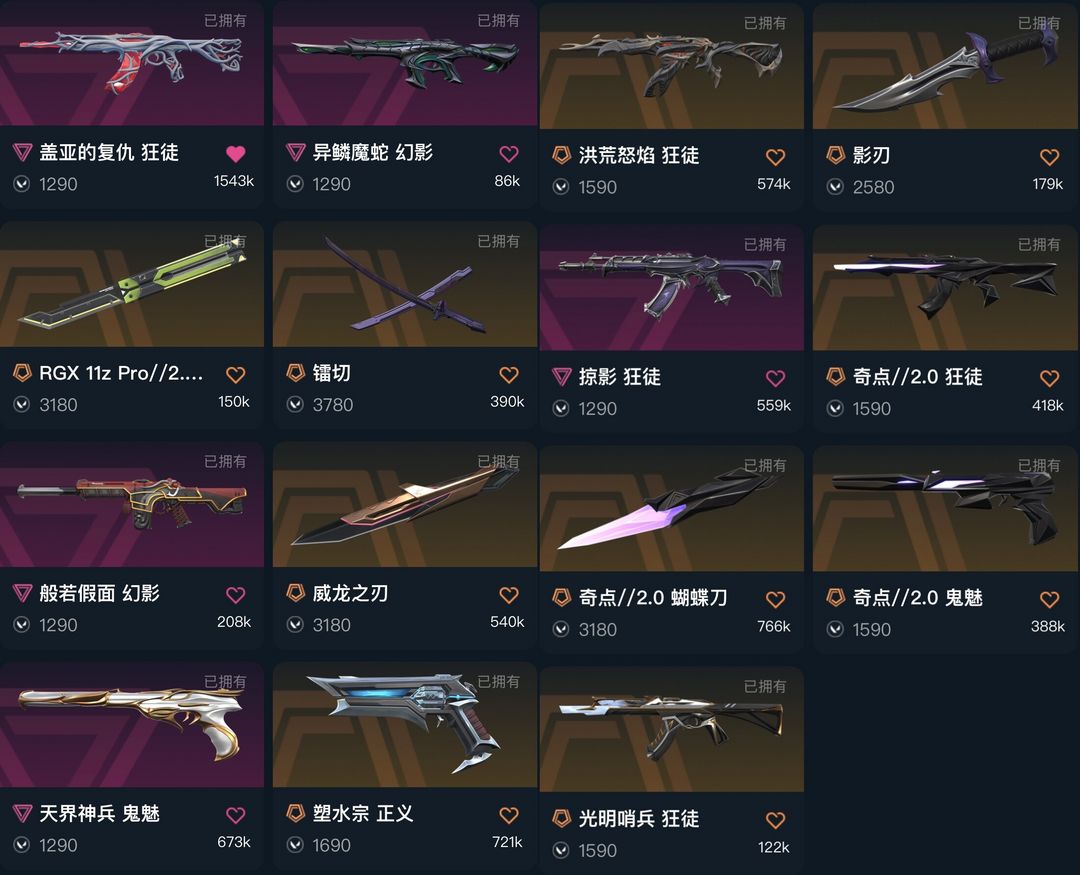Click the heart icon on 镭切
Image resolution: width=1080 pixels, height=875 pixels.
(509, 375)
